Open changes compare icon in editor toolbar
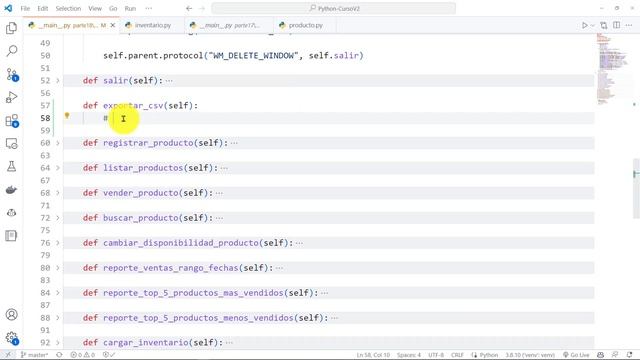The height and width of the screenshot is (360, 640). [604, 25]
